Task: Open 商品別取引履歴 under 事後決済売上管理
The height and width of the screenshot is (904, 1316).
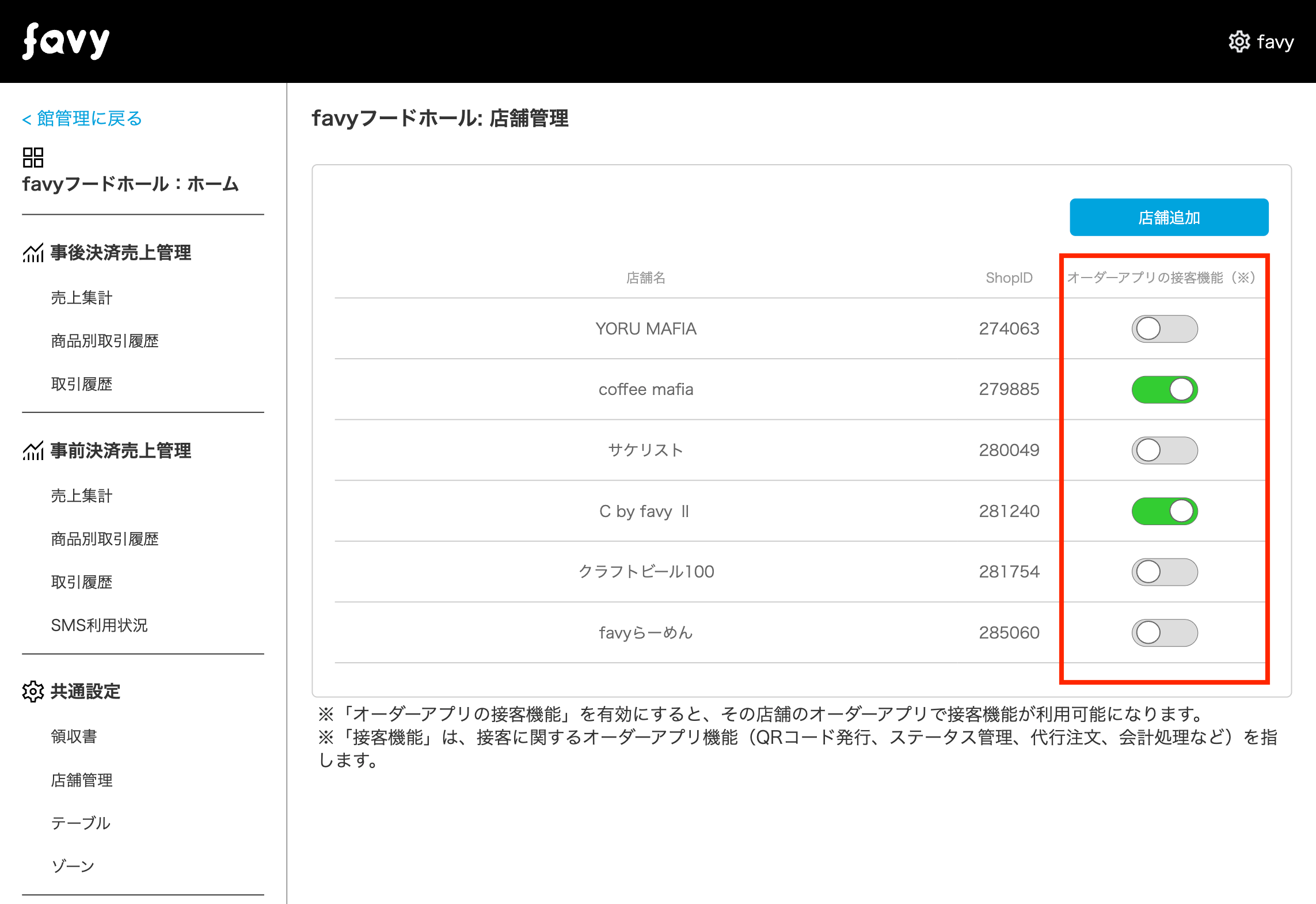Action: pyautogui.click(x=105, y=341)
